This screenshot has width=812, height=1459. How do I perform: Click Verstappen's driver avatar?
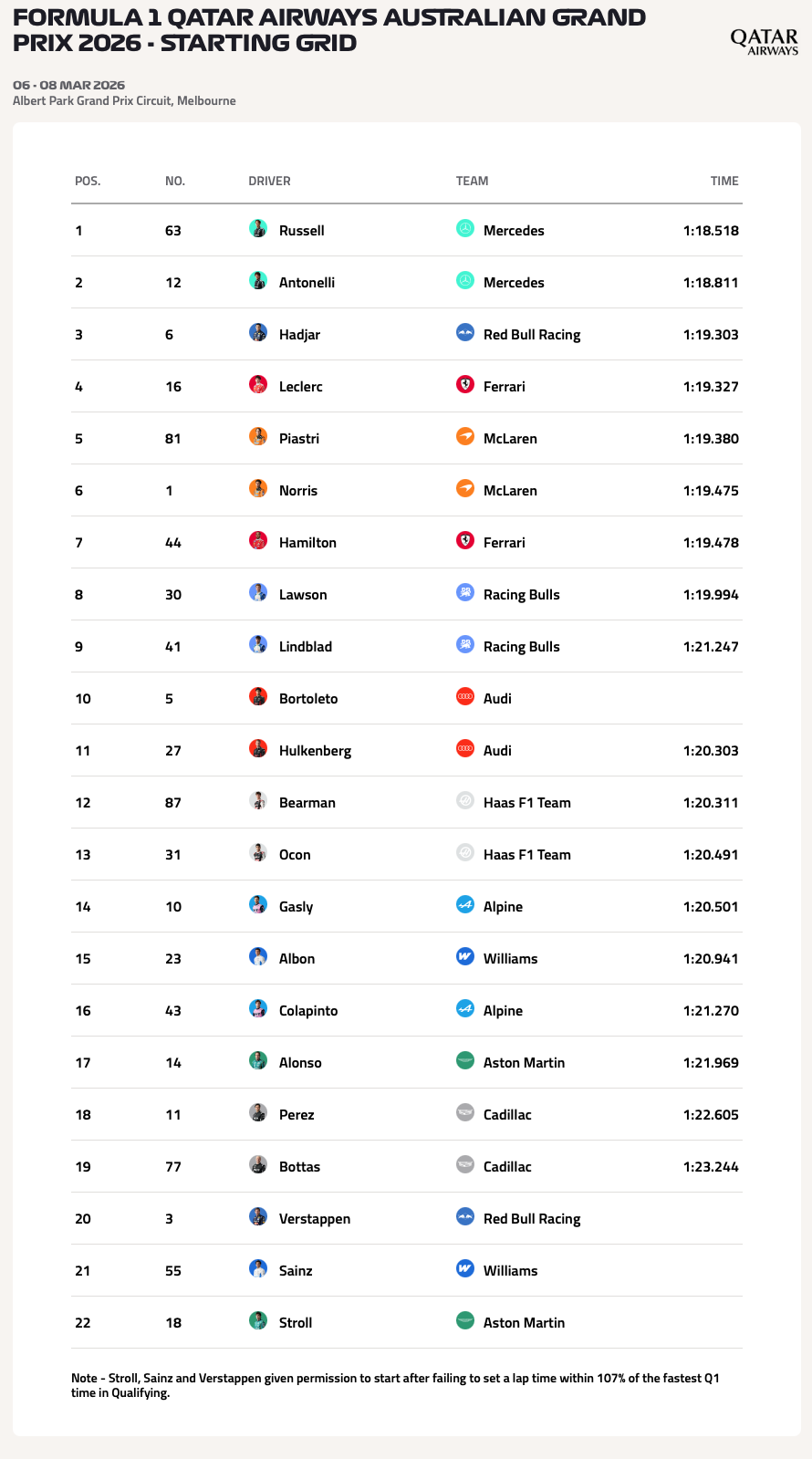click(258, 1218)
